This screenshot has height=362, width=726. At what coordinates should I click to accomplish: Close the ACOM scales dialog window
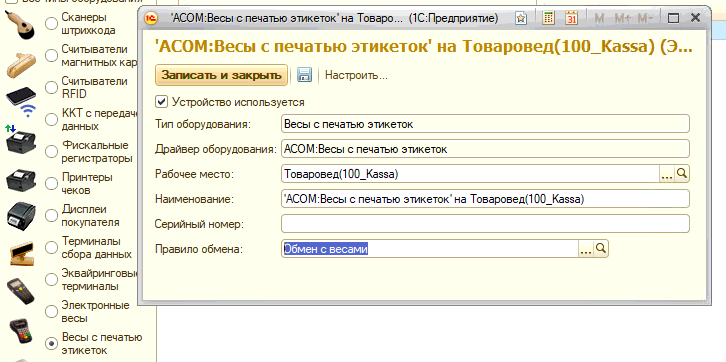click(695, 18)
